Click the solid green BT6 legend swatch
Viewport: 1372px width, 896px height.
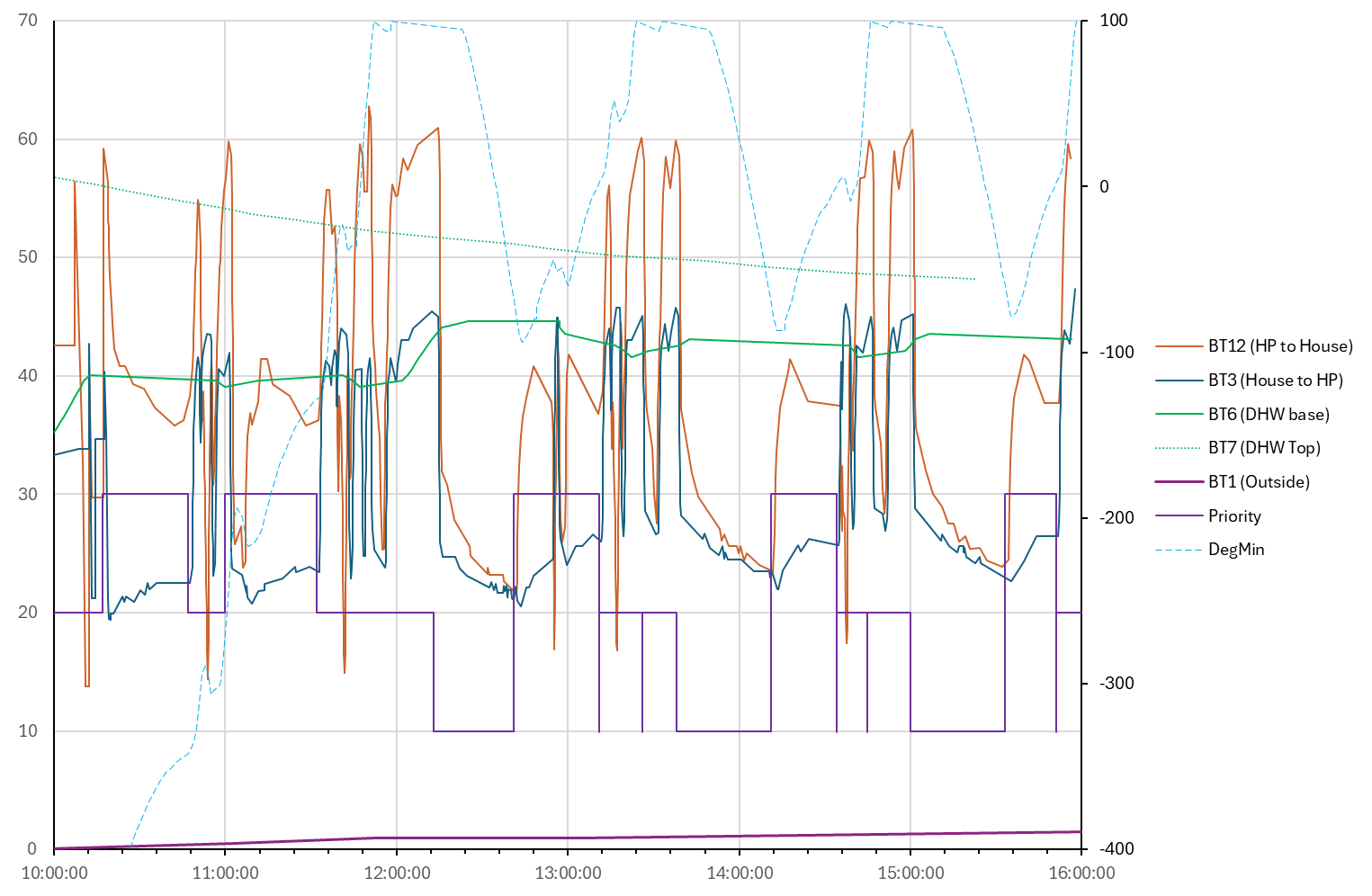(x=1179, y=415)
